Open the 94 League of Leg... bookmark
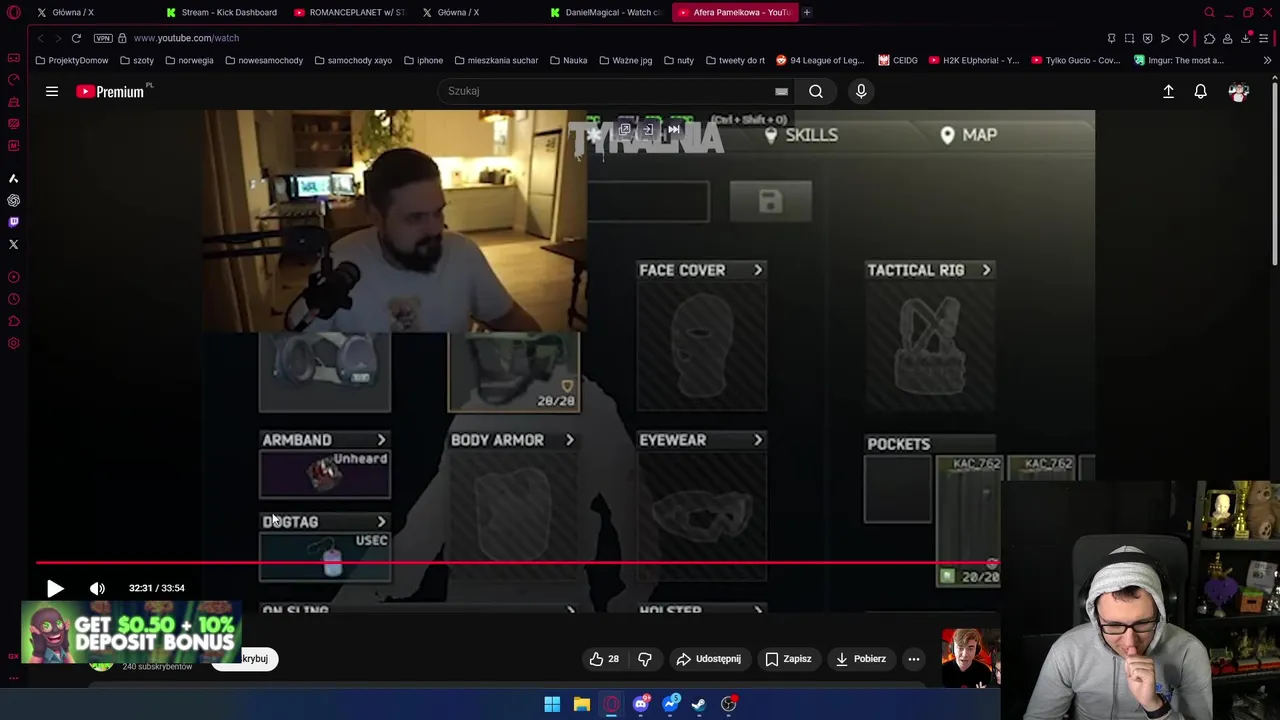 (820, 60)
